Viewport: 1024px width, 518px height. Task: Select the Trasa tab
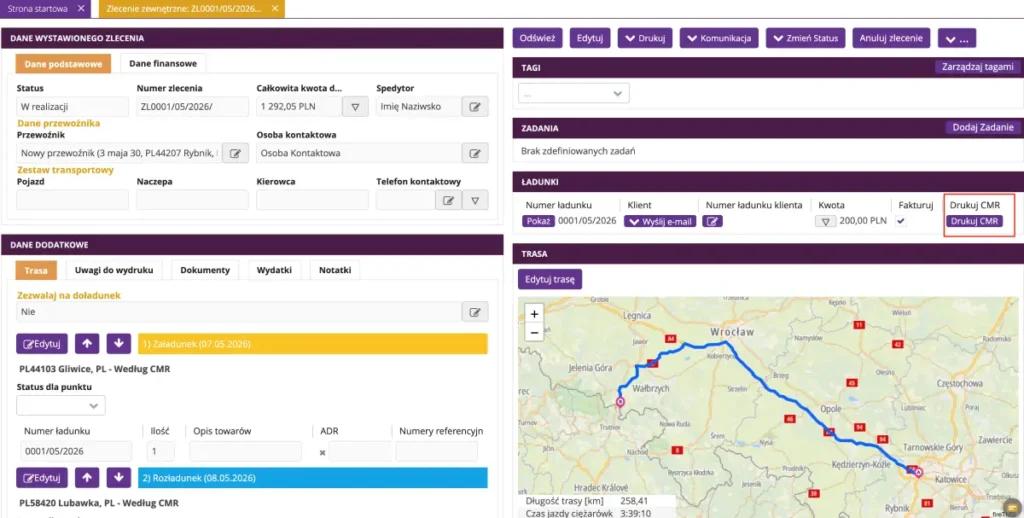pos(36,270)
